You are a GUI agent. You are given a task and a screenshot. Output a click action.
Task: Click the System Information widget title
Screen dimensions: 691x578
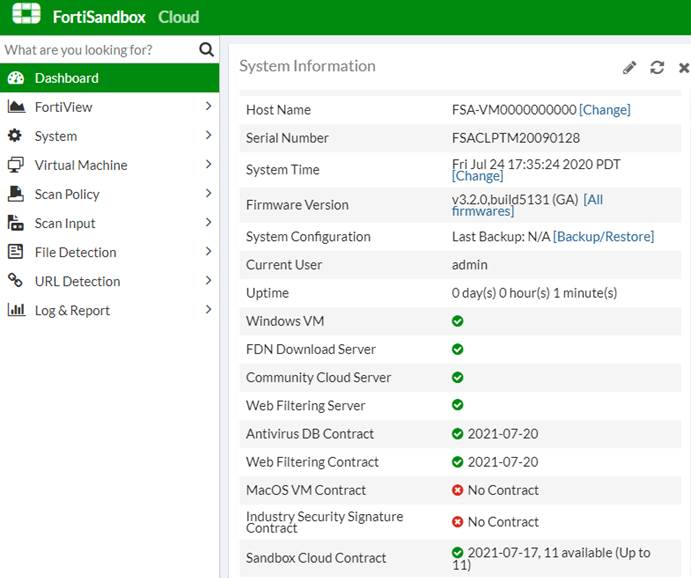(307, 66)
